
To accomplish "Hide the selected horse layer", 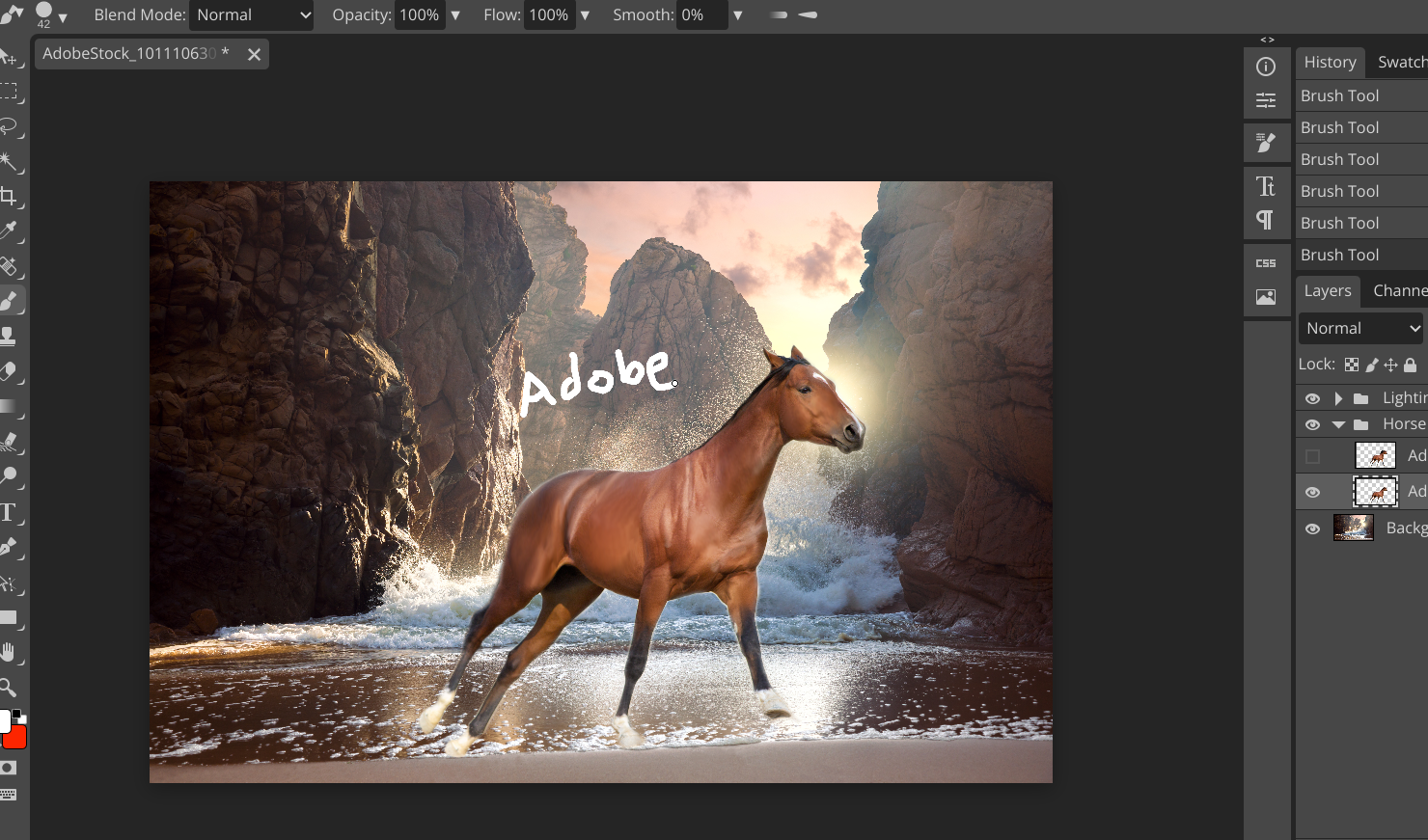I will point(1312,492).
